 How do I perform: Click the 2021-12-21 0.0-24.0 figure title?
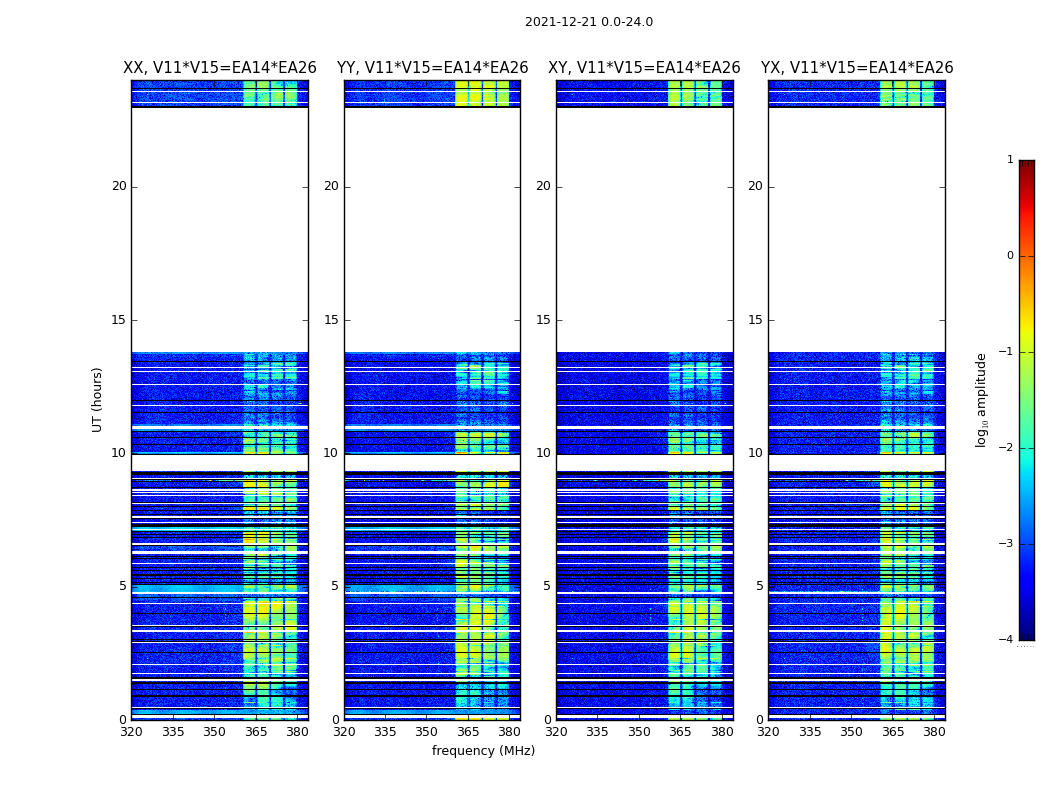pyautogui.click(x=589, y=22)
